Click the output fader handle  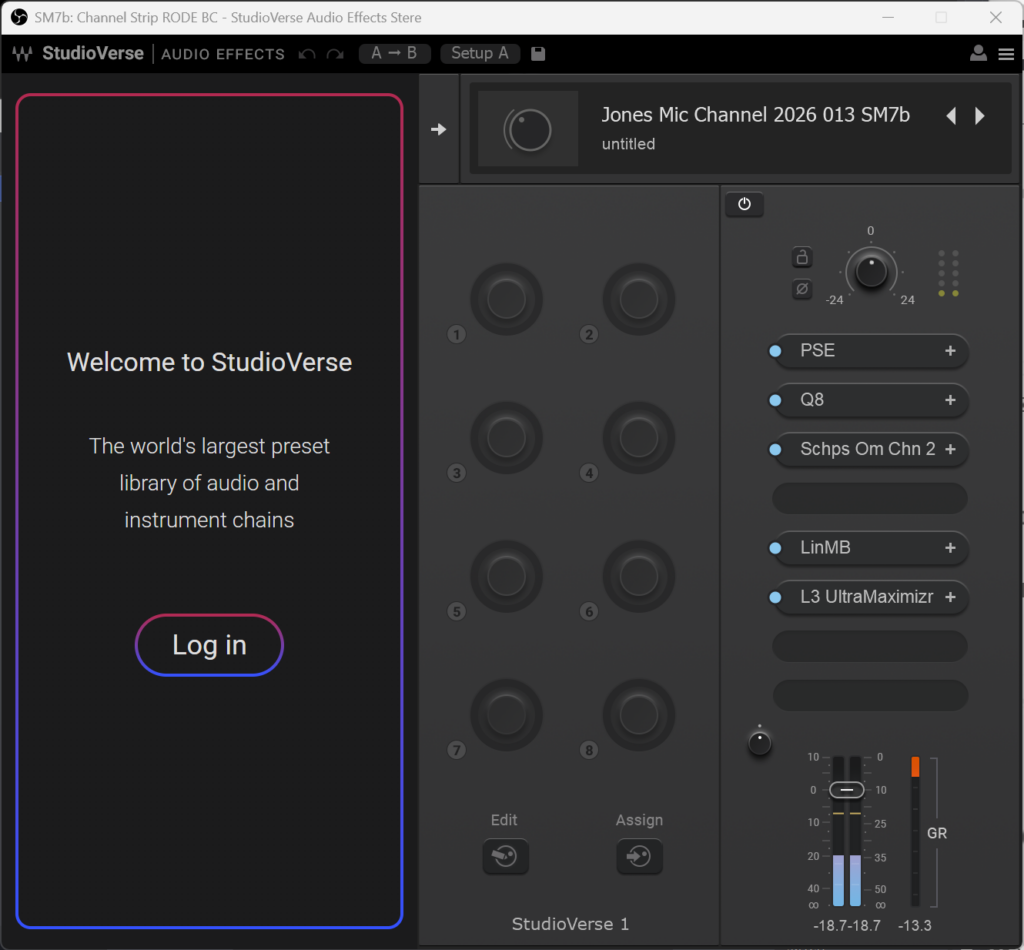click(846, 790)
